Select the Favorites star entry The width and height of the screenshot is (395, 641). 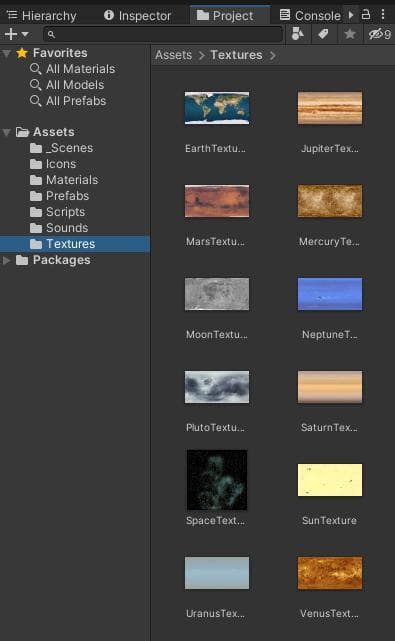[x=52, y=53]
